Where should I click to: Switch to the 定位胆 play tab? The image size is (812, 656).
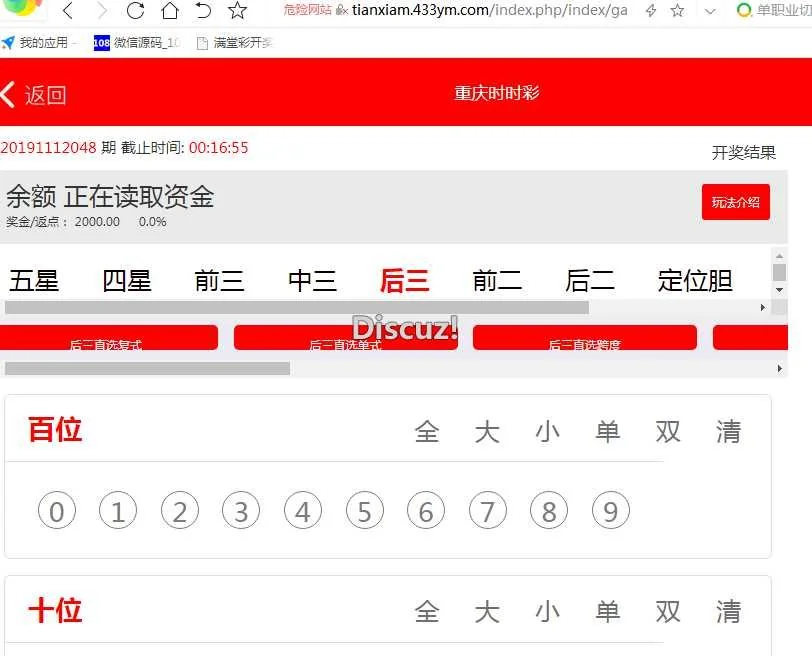pyautogui.click(x=695, y=281)
